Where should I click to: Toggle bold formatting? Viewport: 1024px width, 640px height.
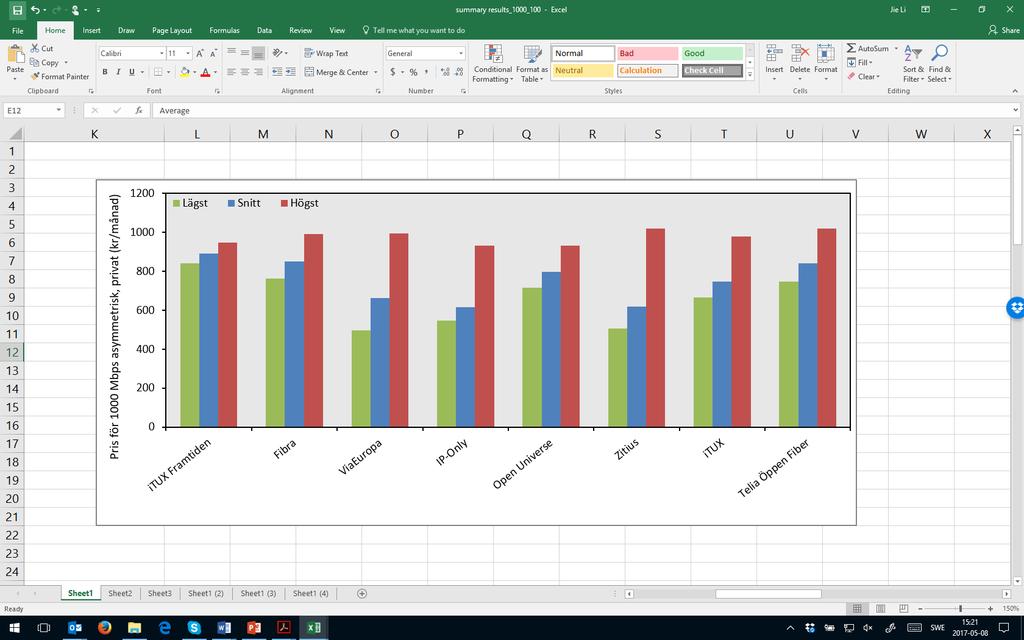pyautogui.click(x=104, y=72)
